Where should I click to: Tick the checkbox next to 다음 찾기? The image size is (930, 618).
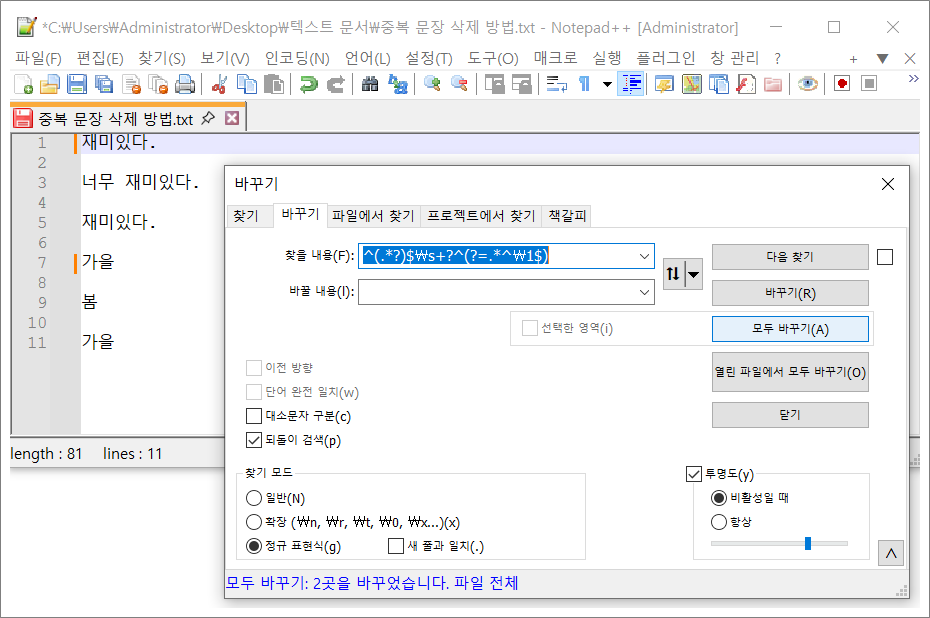click(885, 257)
